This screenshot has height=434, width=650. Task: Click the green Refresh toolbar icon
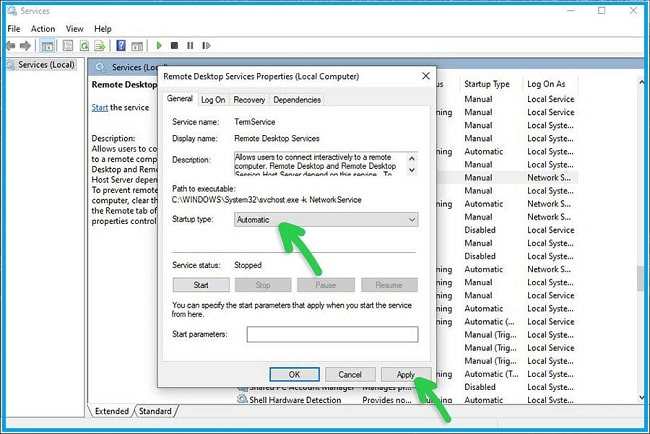pos(84,46)
